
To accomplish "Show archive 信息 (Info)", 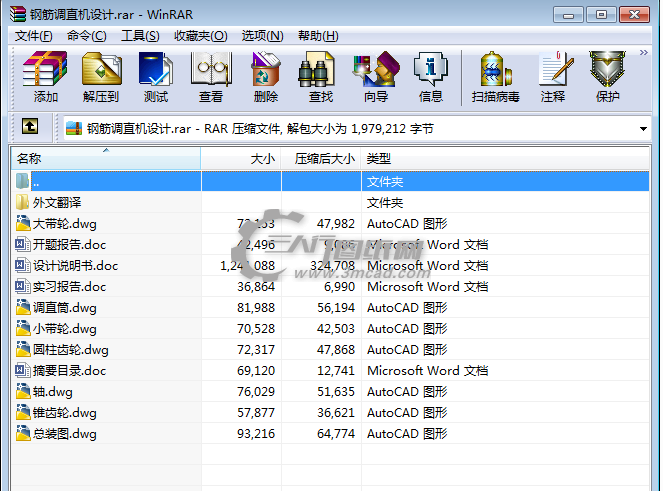I will pyautogui.click(x=431, y=77).
